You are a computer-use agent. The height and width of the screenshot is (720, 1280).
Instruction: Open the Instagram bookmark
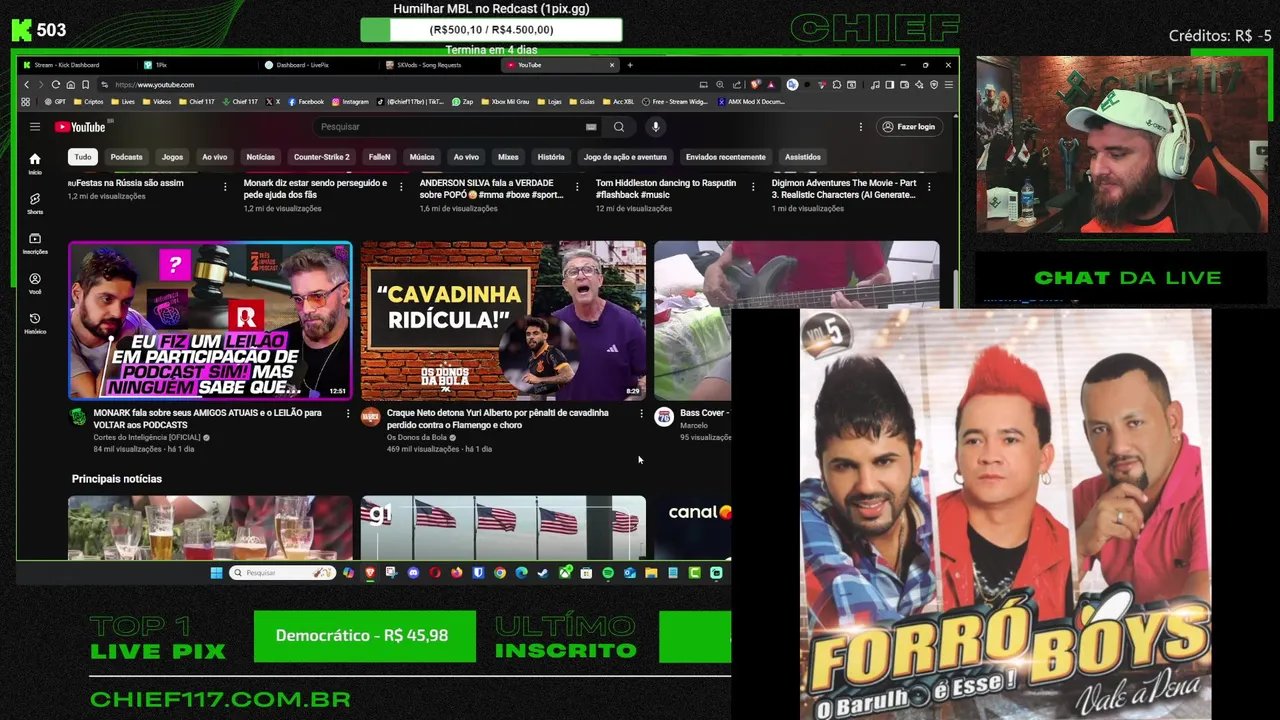(x=350, y=102)
